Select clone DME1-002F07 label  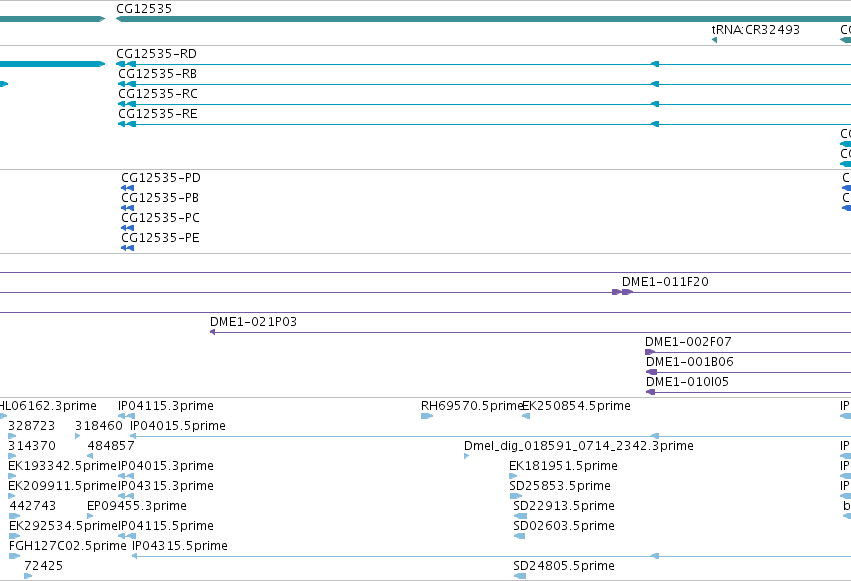click(688, 342)
